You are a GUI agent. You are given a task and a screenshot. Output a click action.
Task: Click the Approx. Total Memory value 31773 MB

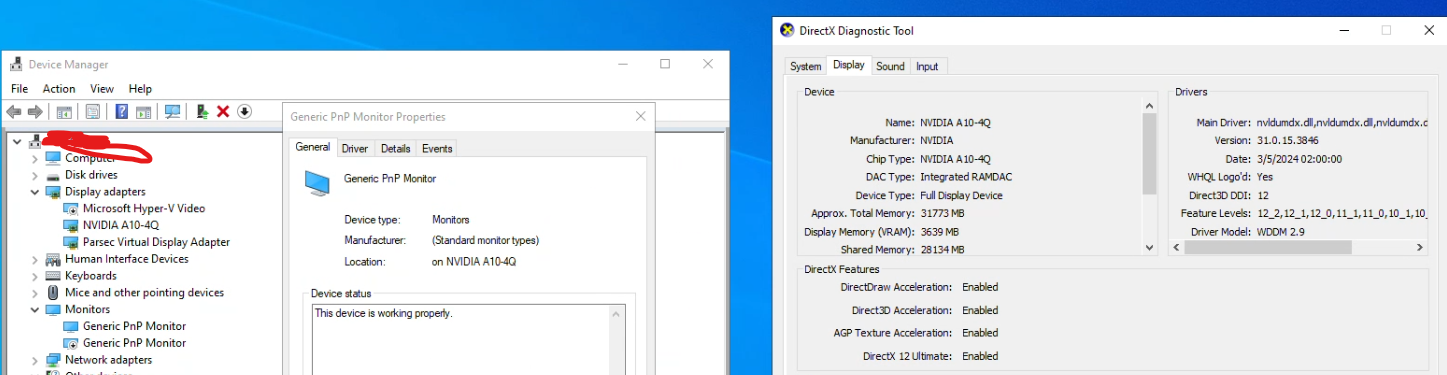pos(944,213)
